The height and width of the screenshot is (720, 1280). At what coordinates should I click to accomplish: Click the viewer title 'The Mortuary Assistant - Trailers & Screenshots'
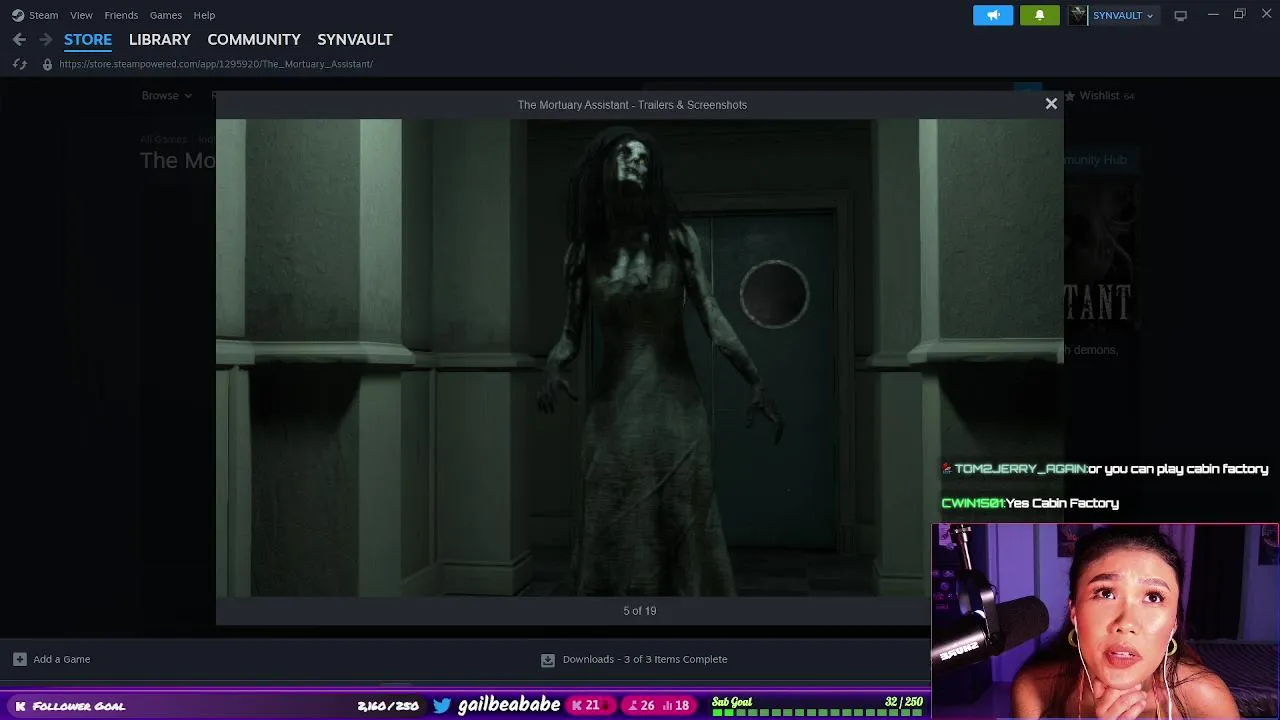point(632,105)
